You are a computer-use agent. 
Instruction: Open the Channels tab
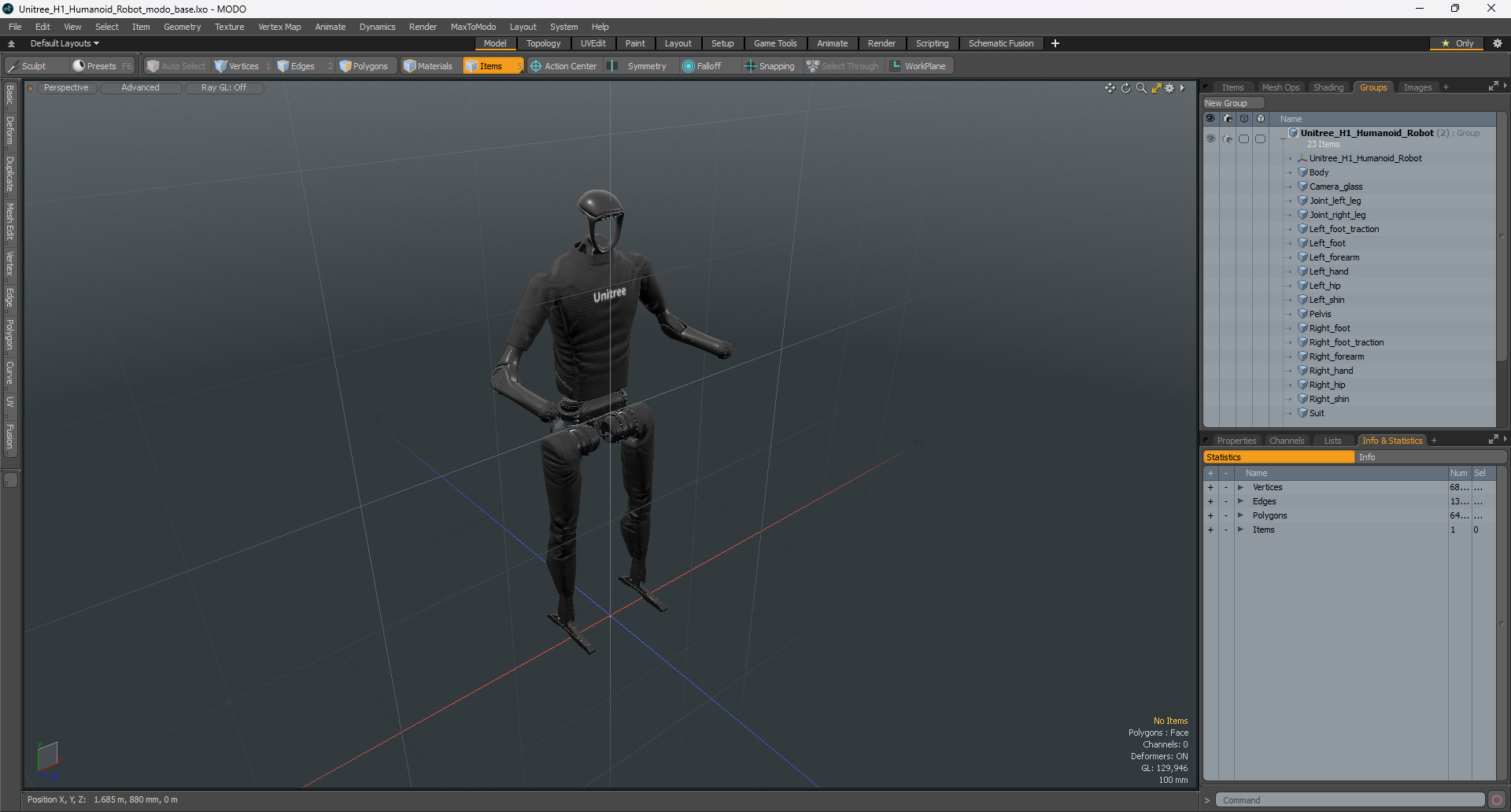click(1287, 441)
